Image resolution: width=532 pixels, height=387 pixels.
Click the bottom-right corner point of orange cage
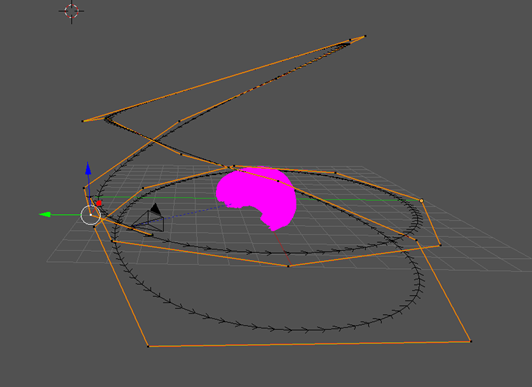(x=470, y=341)
